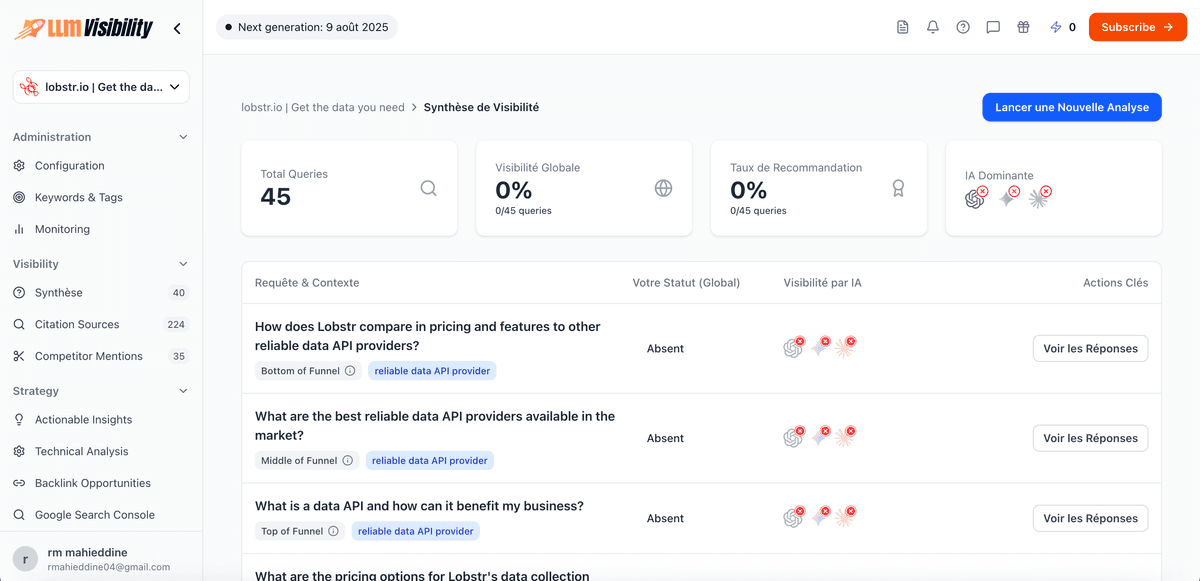Click the Keywords & Tags target icon

pos(19,197)
